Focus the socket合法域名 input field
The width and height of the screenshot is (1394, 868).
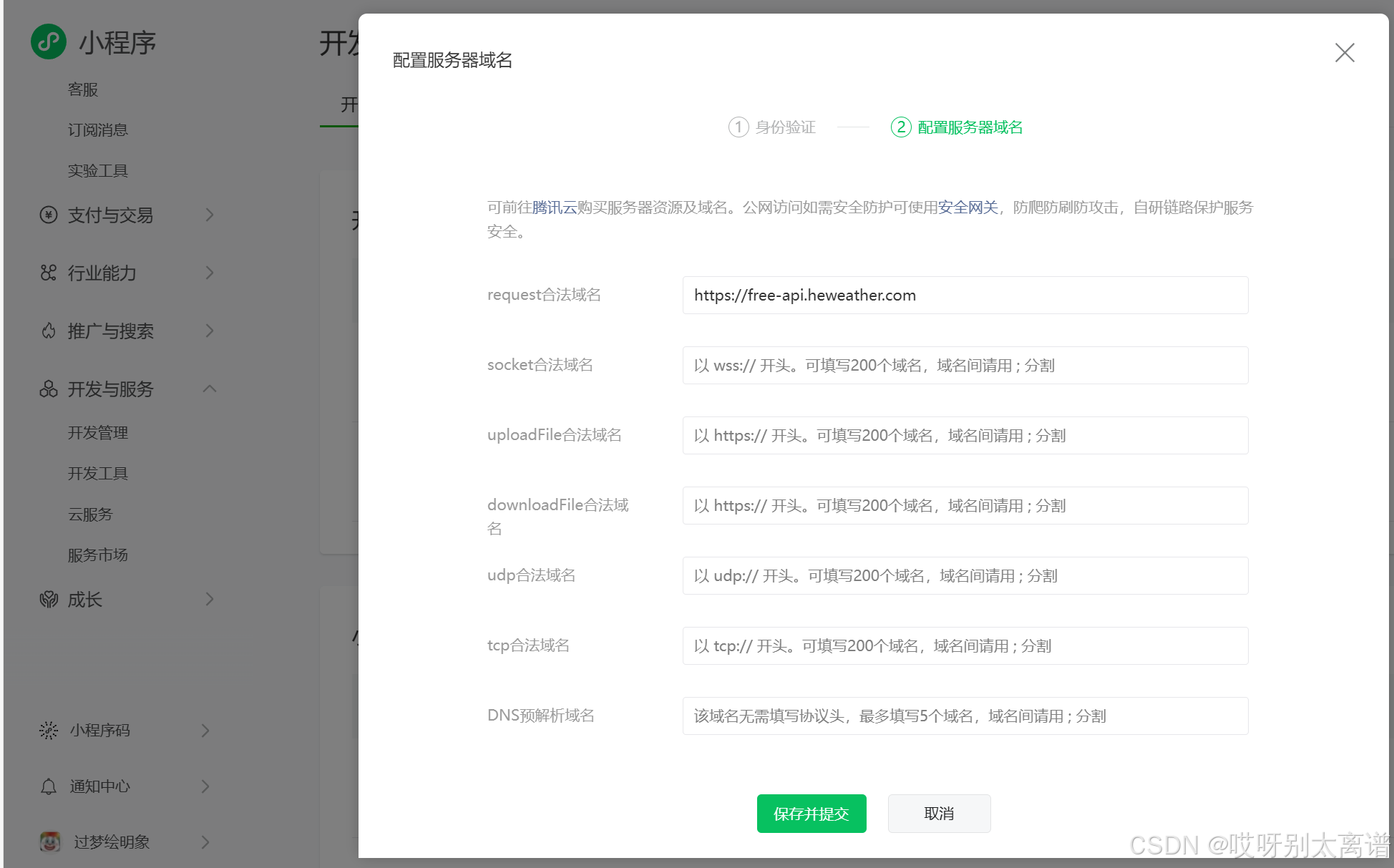[965, 365]
